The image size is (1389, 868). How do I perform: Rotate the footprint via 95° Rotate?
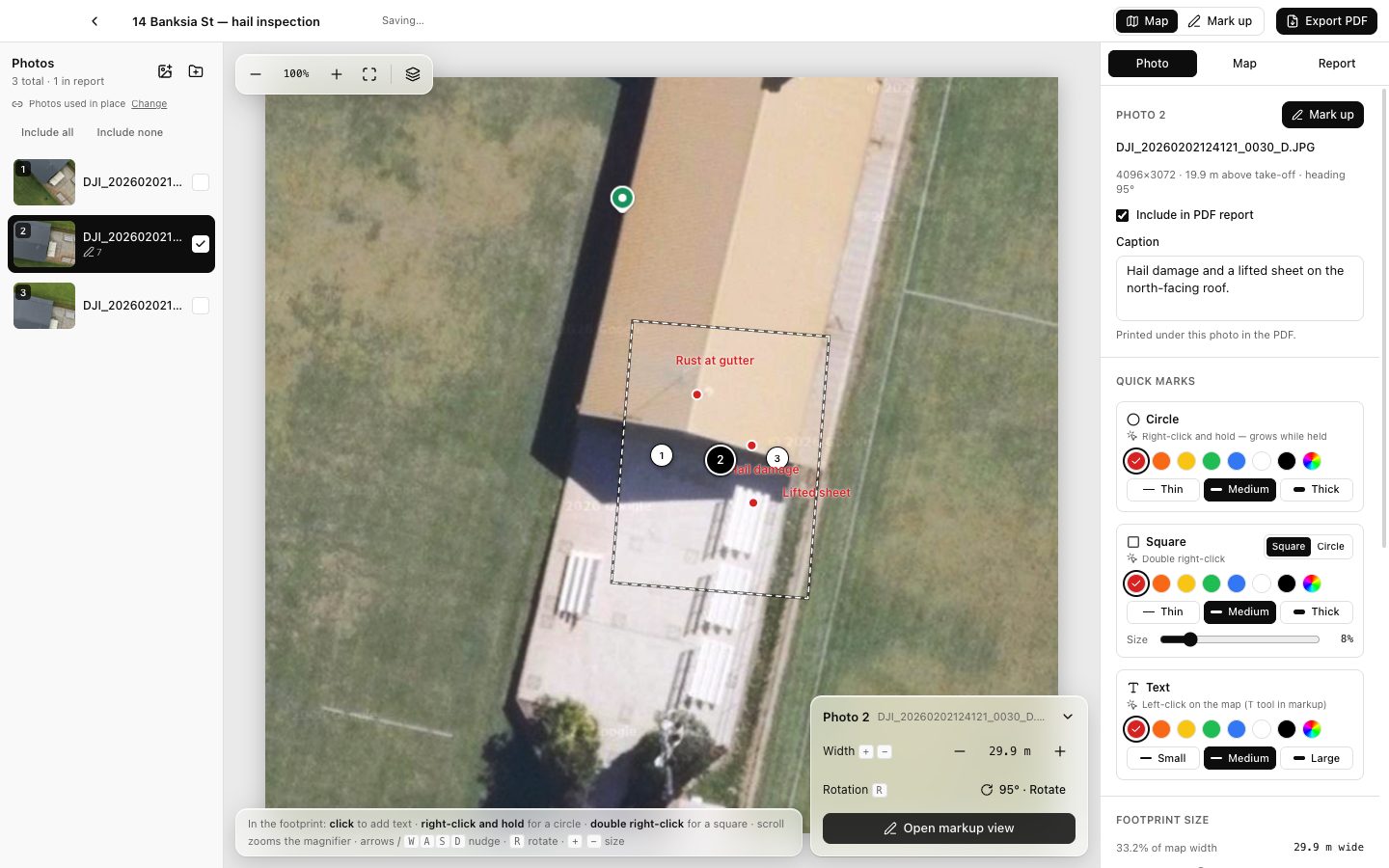point(1023,790)
